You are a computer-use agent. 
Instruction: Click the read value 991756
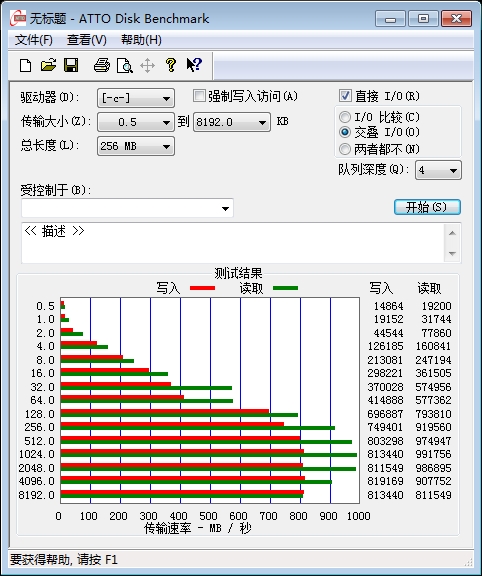(x=433, y=454)
